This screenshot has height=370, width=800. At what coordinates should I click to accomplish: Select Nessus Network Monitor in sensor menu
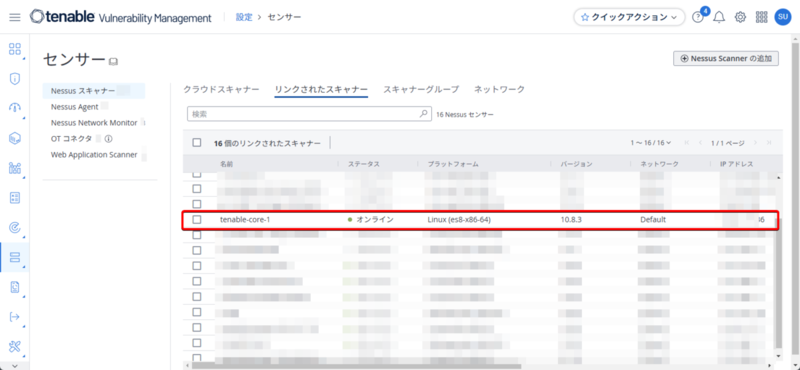coord(94,122)
